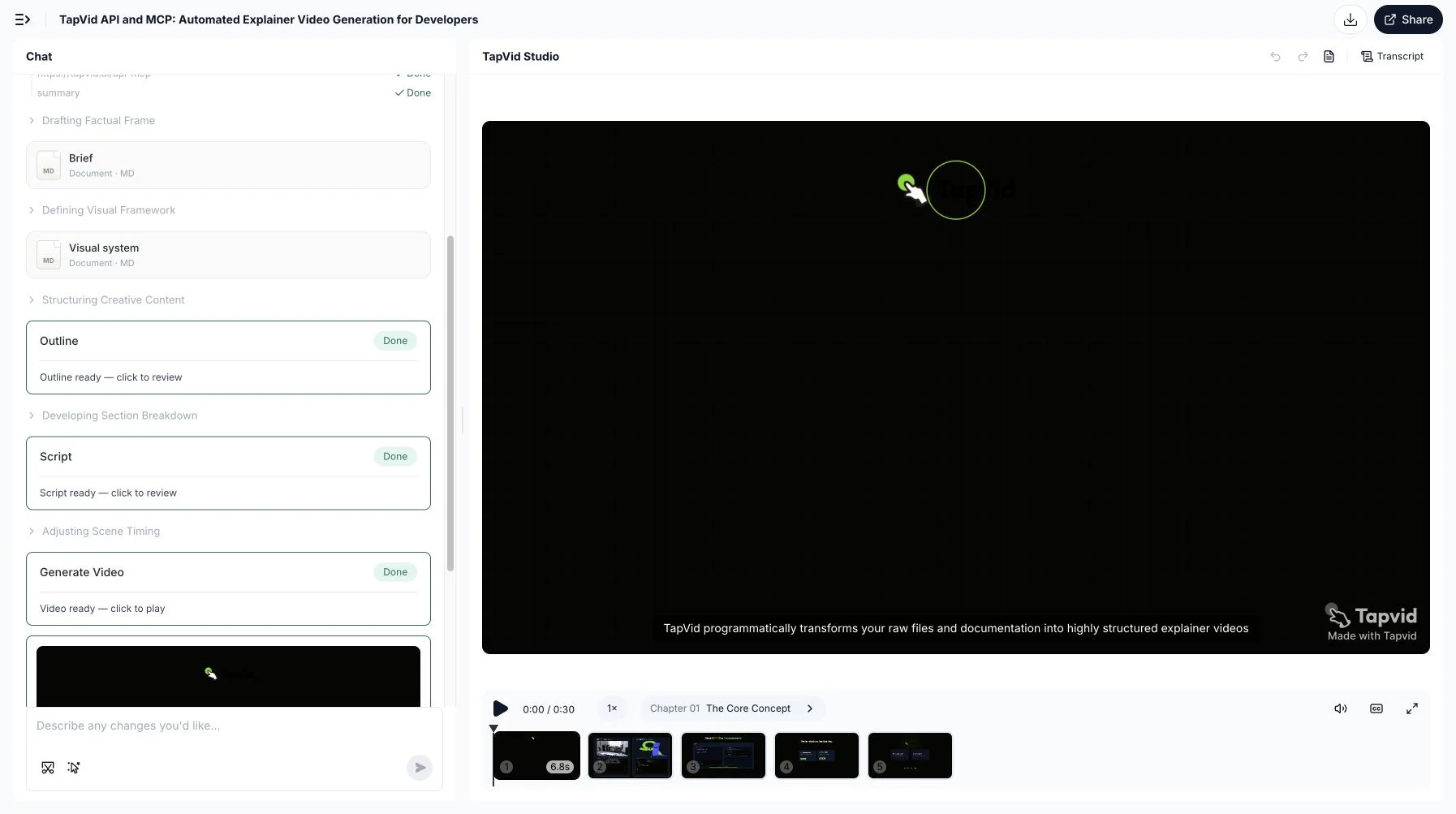Open the Transcript panel
This screenshot has height=814, width=1456.
1392,56
